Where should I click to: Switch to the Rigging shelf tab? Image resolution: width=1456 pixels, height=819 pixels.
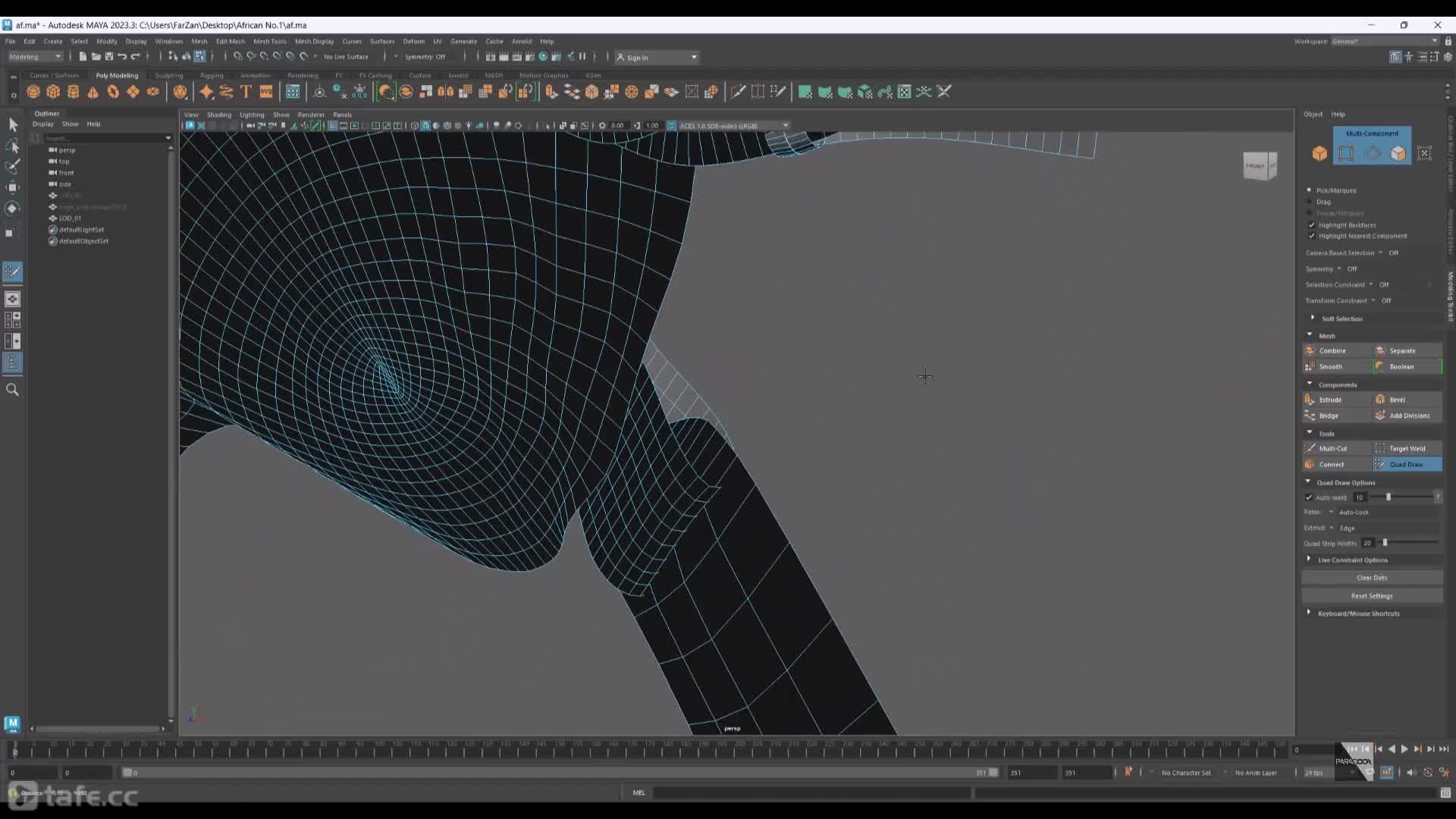point(212,75)
